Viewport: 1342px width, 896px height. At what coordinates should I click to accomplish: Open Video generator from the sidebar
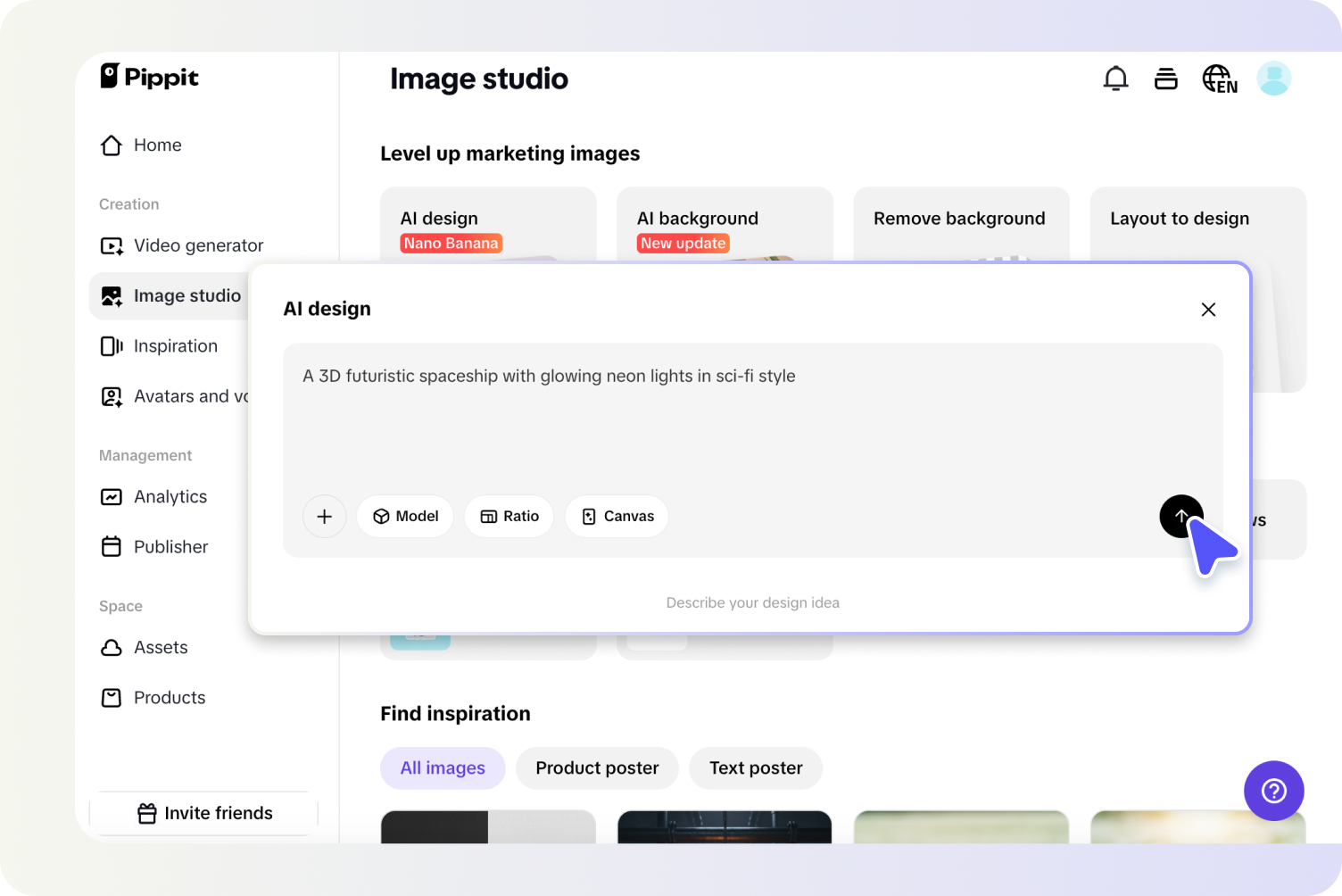pyautogui.click(x=198, y=245)
